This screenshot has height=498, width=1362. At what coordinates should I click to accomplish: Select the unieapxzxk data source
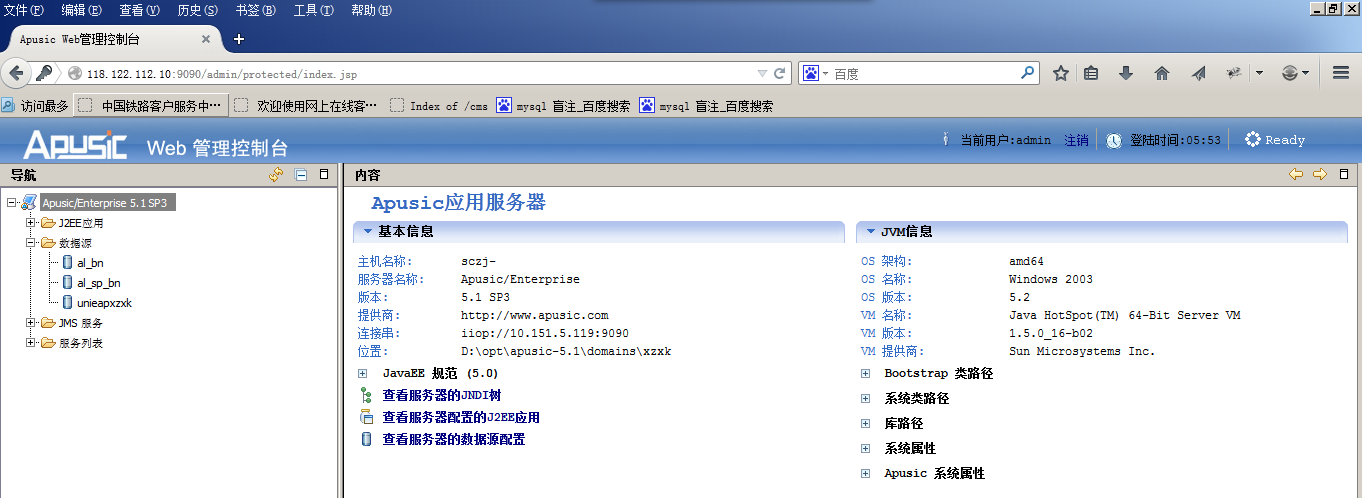(104, 303)
